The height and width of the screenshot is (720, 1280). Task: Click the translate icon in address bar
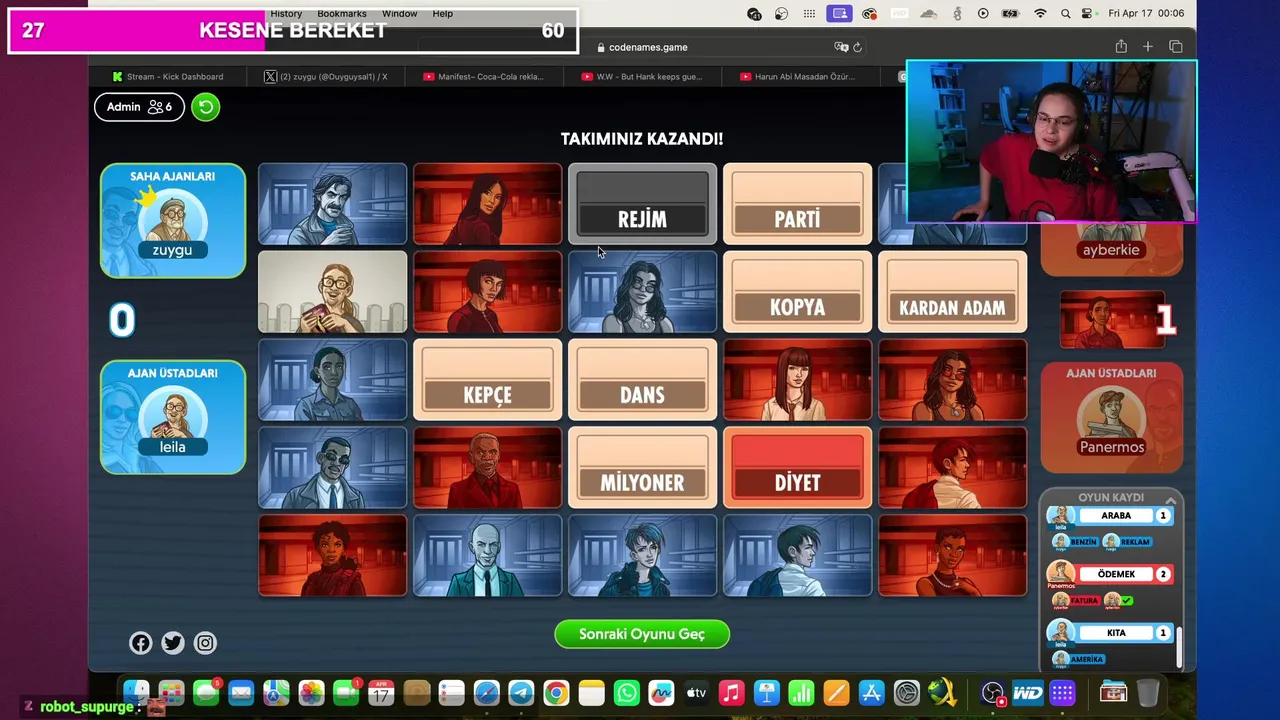[841, 47]
